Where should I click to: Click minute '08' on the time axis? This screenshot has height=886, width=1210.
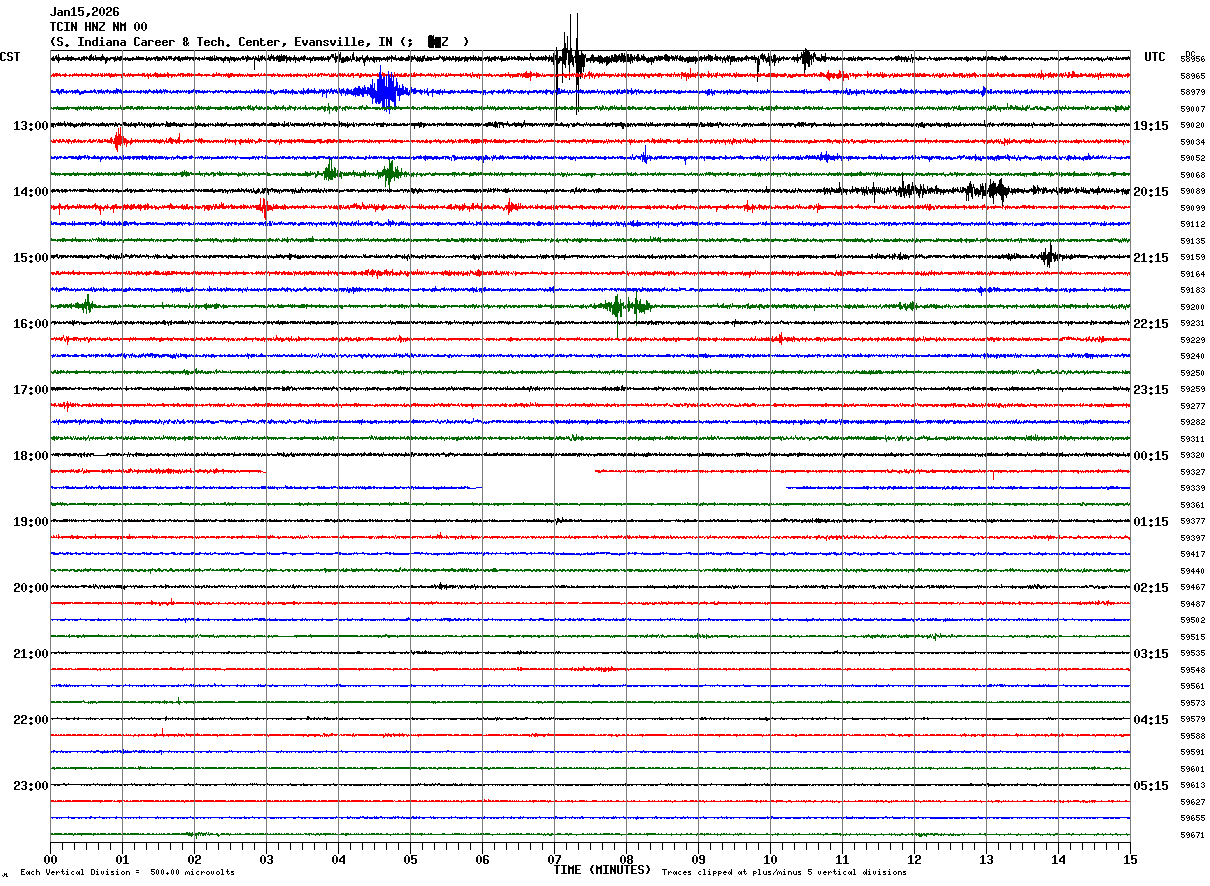[626, 859]
